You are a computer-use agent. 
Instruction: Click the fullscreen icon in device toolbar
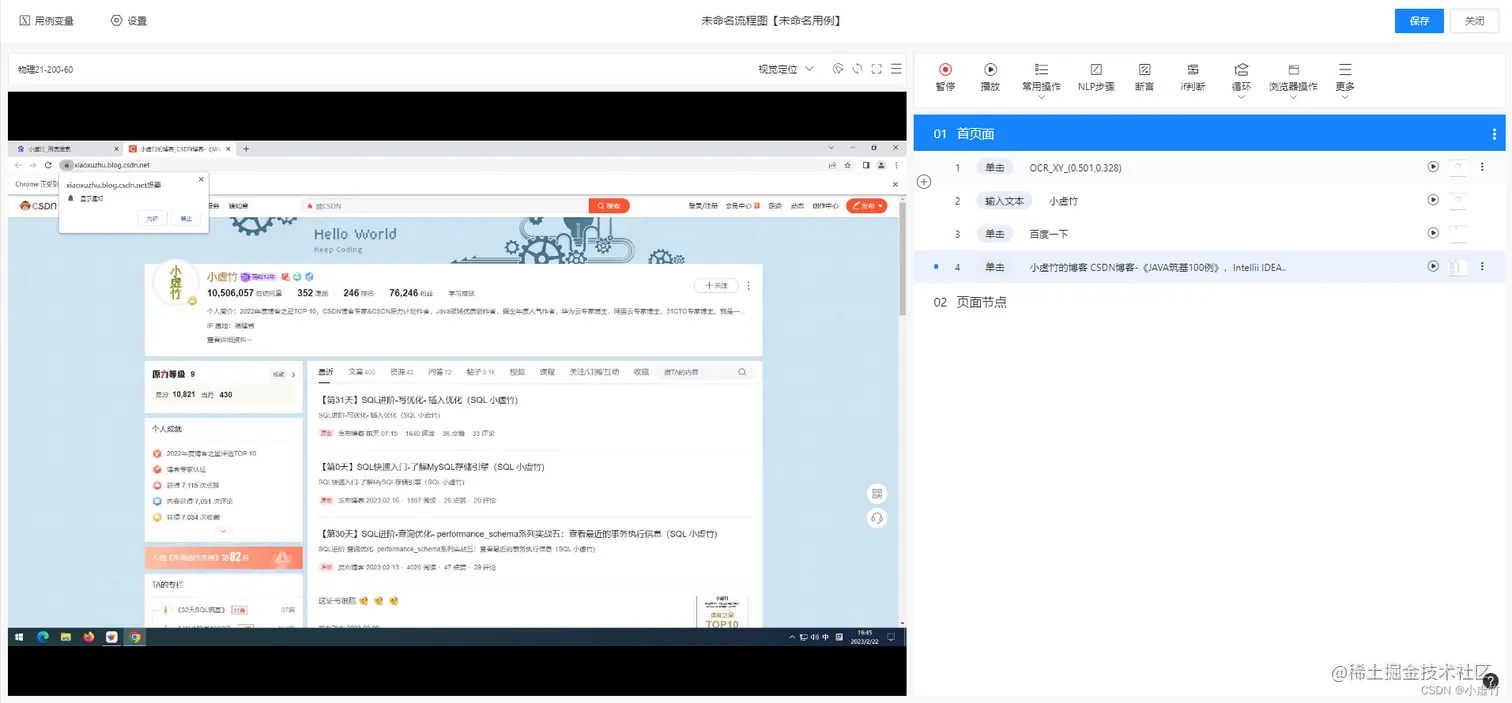877,69
